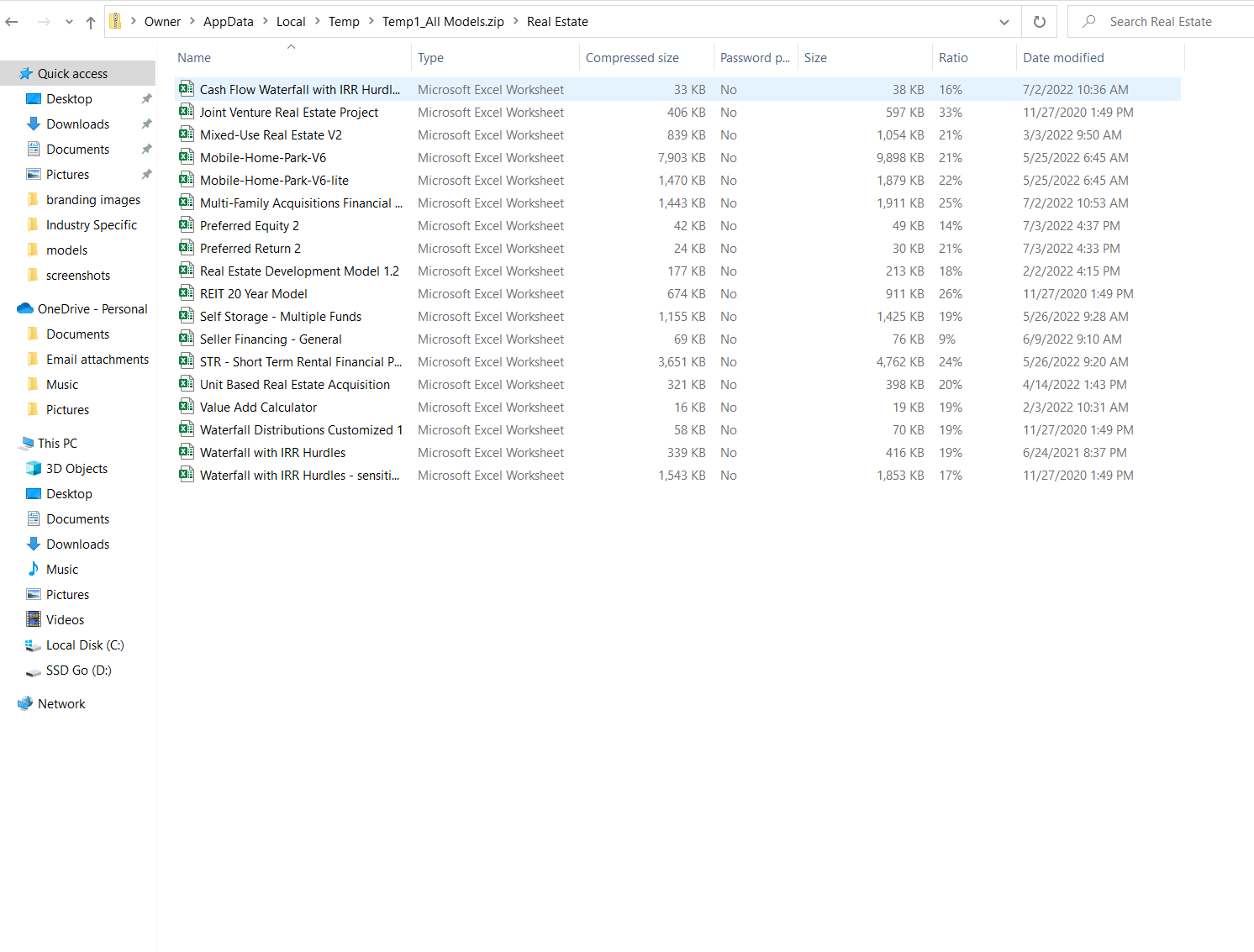1254x952 pixels.
Task: Select the Preferred Equity 2 worksheet file
Action: tap(249, 226)
